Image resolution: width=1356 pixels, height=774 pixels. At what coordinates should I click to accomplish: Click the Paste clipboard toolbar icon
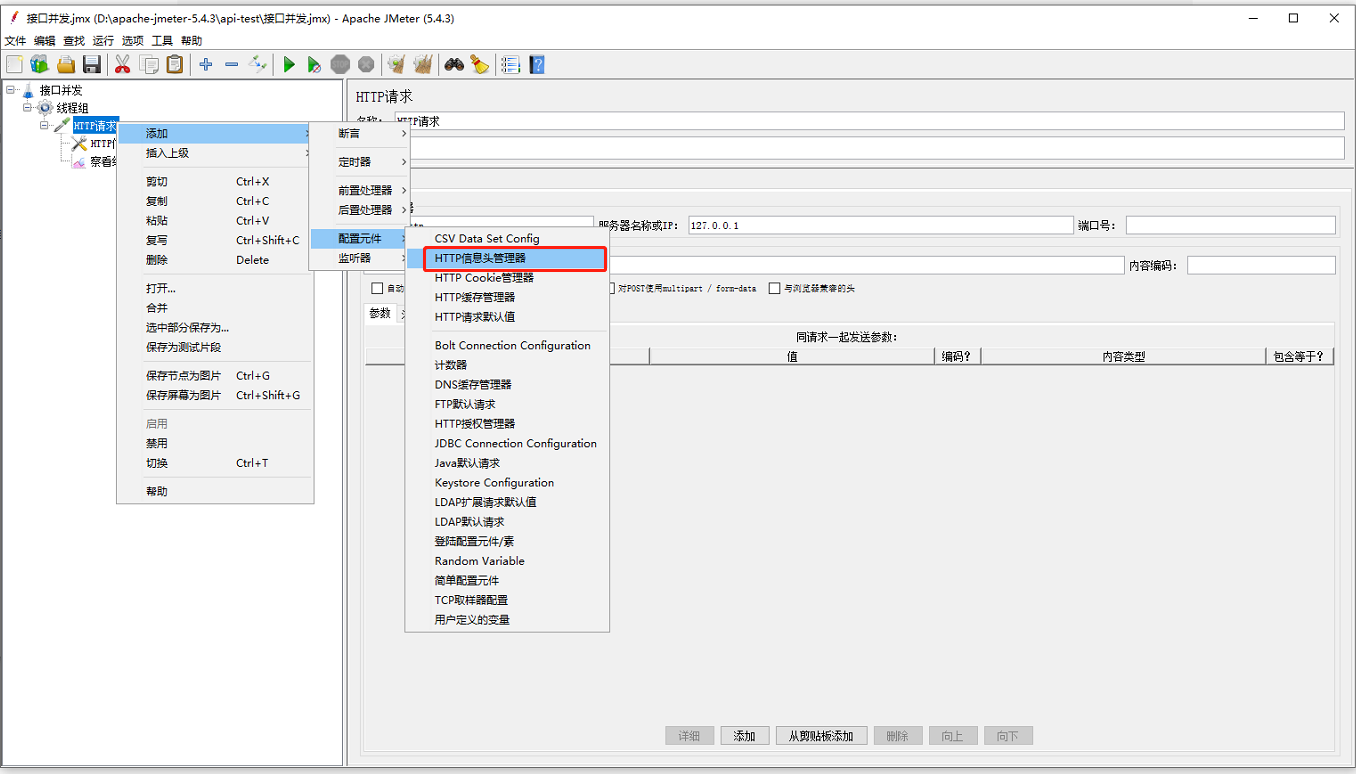coord(175,65)
